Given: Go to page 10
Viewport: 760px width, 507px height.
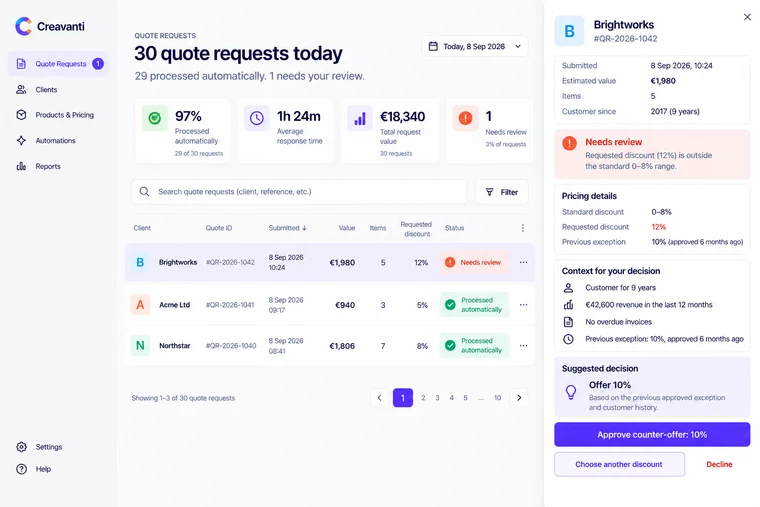Looking at the screenshot, I should click(497, 398).
